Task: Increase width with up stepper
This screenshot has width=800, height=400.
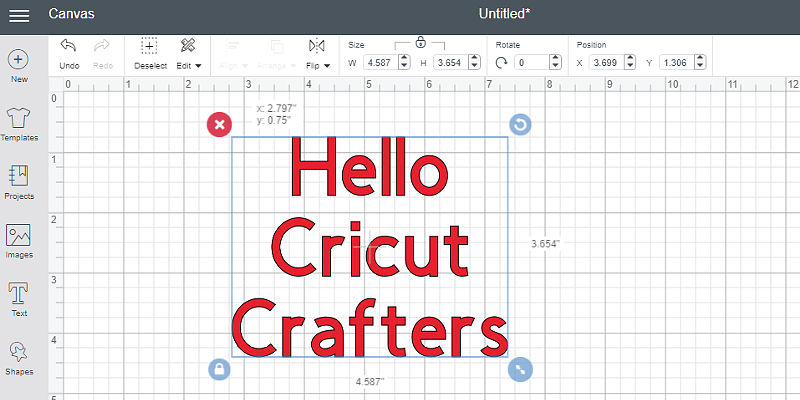Action: 404,59
